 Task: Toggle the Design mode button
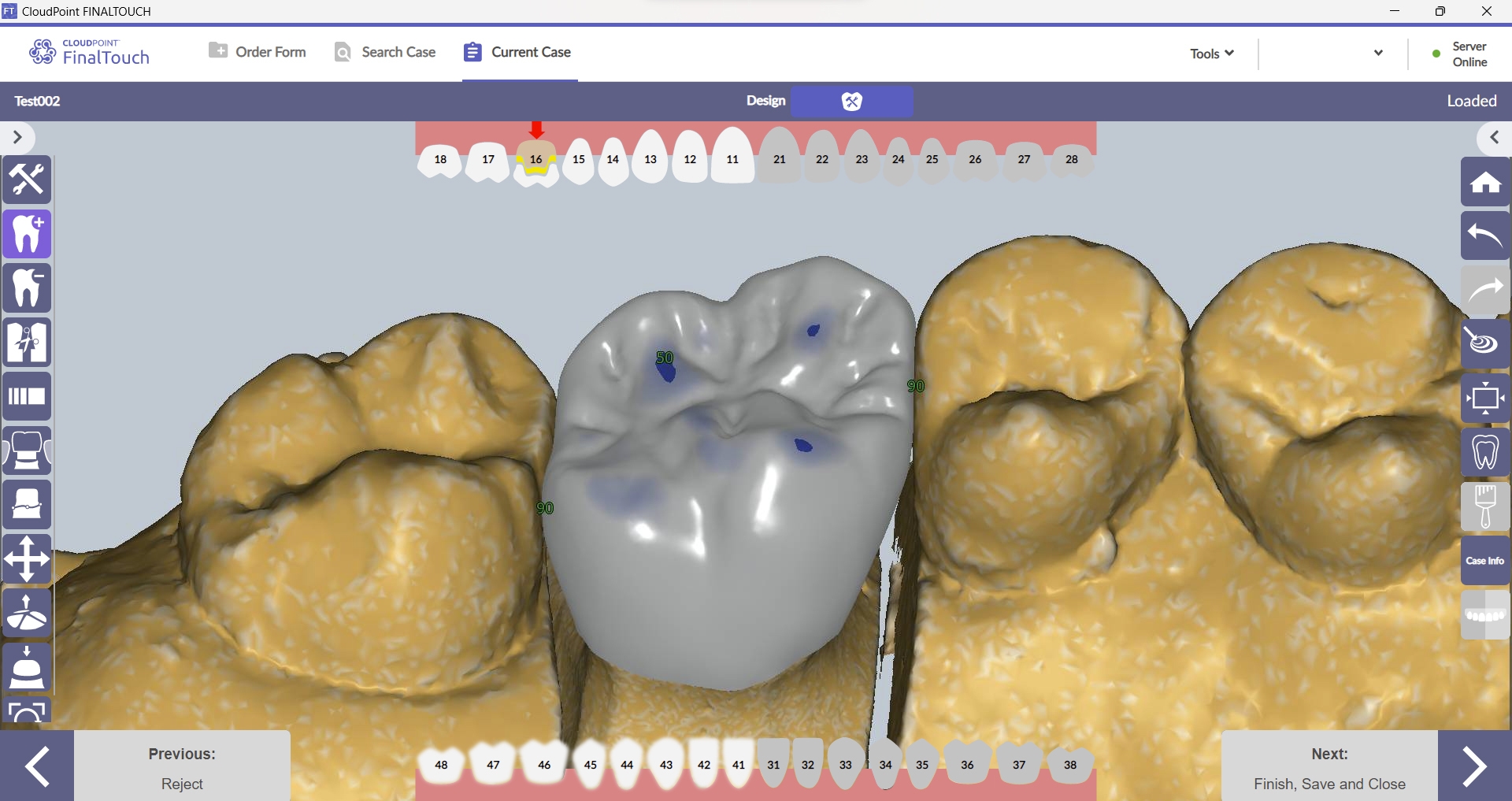[851, 101]
